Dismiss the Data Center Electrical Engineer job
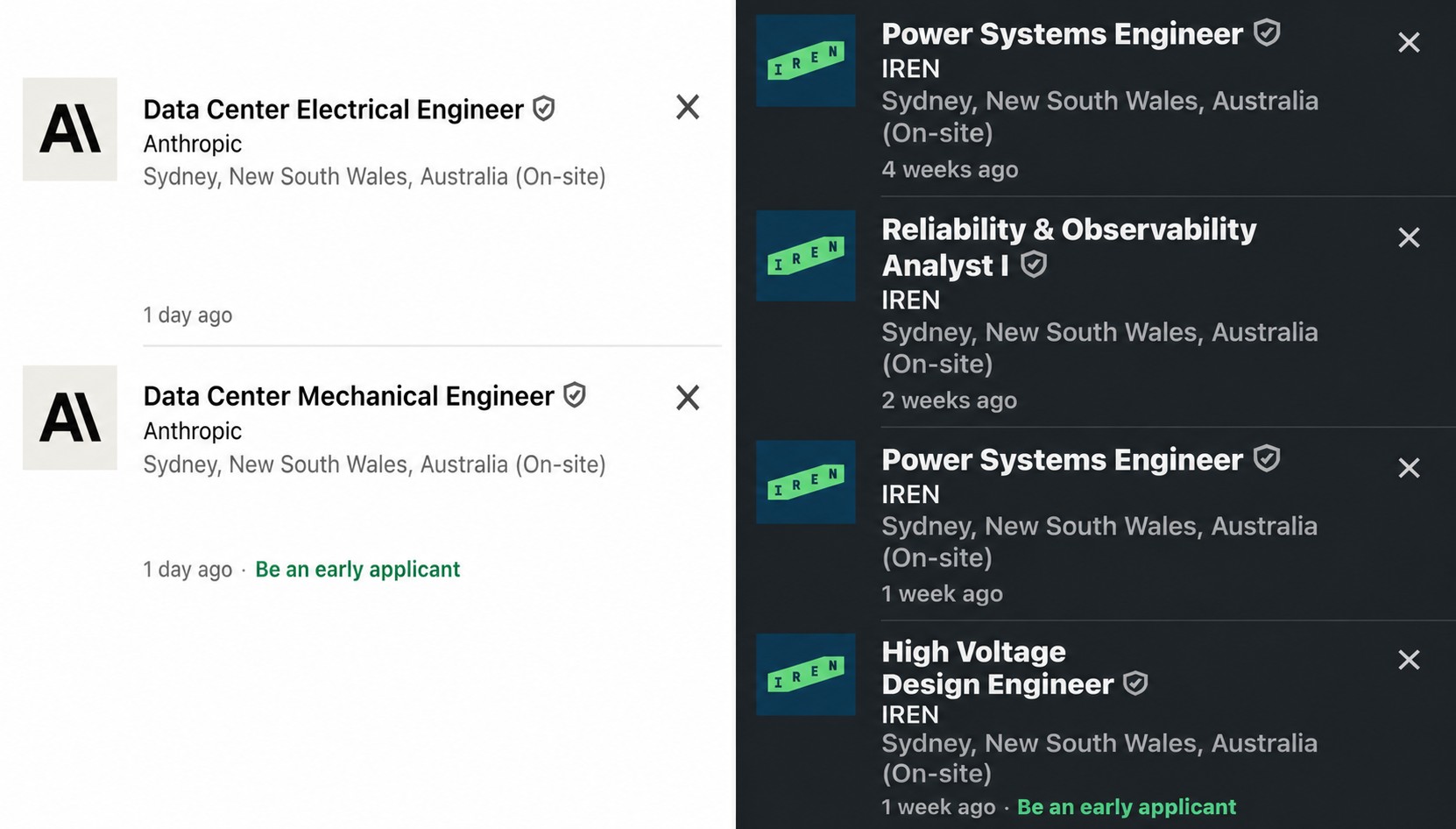The width and height of the screenshot is (1456, 829). tap(688, 107)
